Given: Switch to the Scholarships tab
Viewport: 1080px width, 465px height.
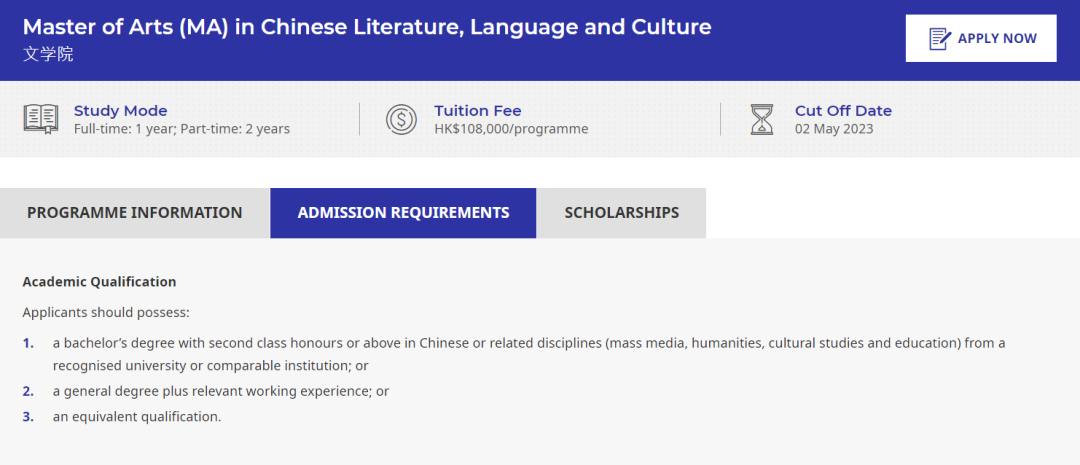Looking at the screenshot, I should [x=621, y=213].
